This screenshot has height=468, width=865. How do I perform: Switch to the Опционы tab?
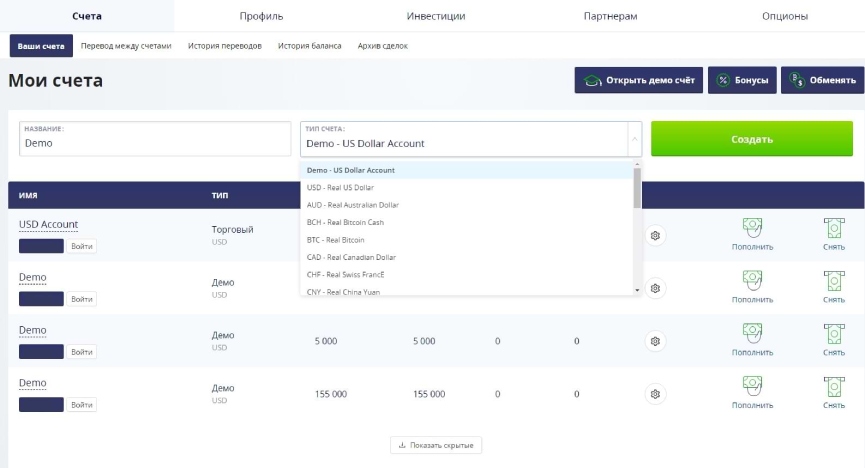[x=785, y=16]
